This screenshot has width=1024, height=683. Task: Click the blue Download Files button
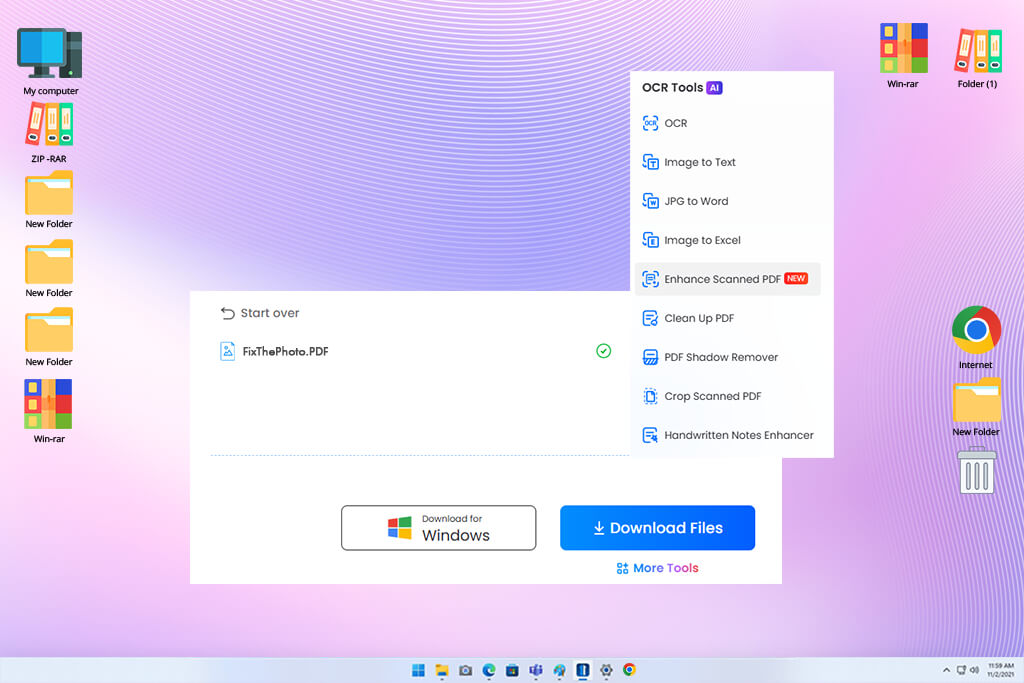pyautogui.click(x=658, y=528)
